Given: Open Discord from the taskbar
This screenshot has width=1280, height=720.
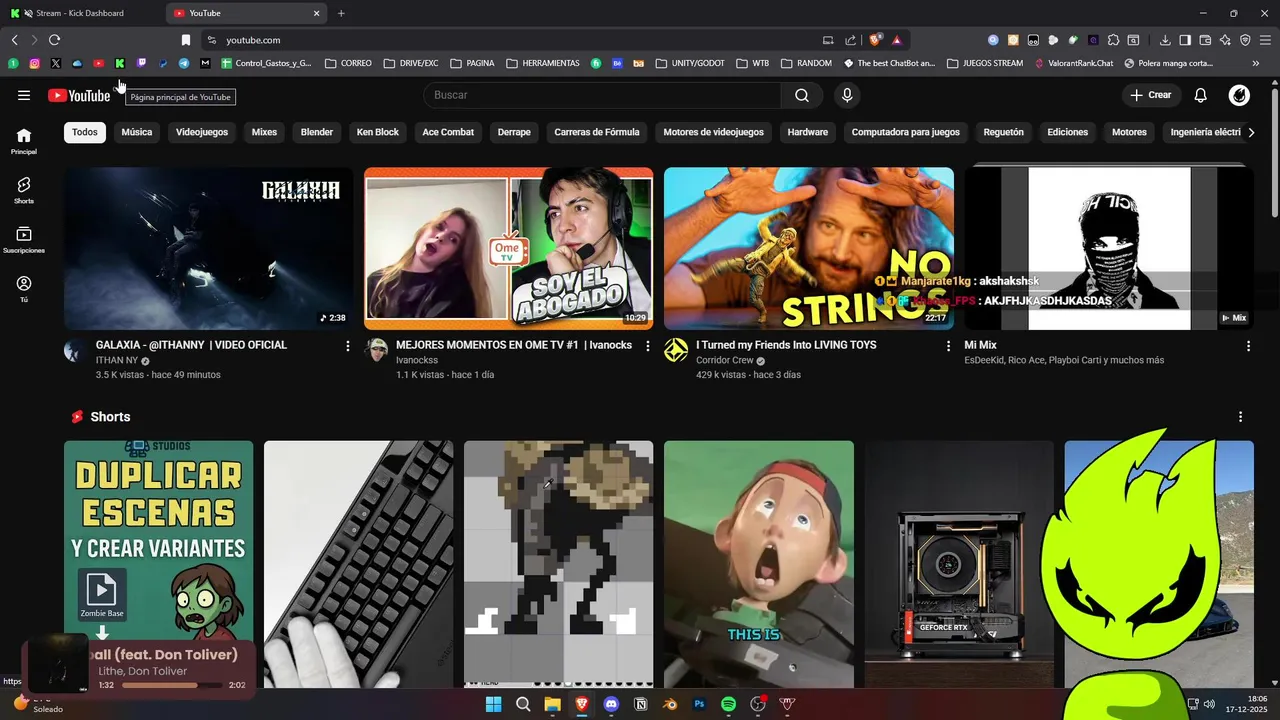Looking at the screenshot, I should click(611, 704).
